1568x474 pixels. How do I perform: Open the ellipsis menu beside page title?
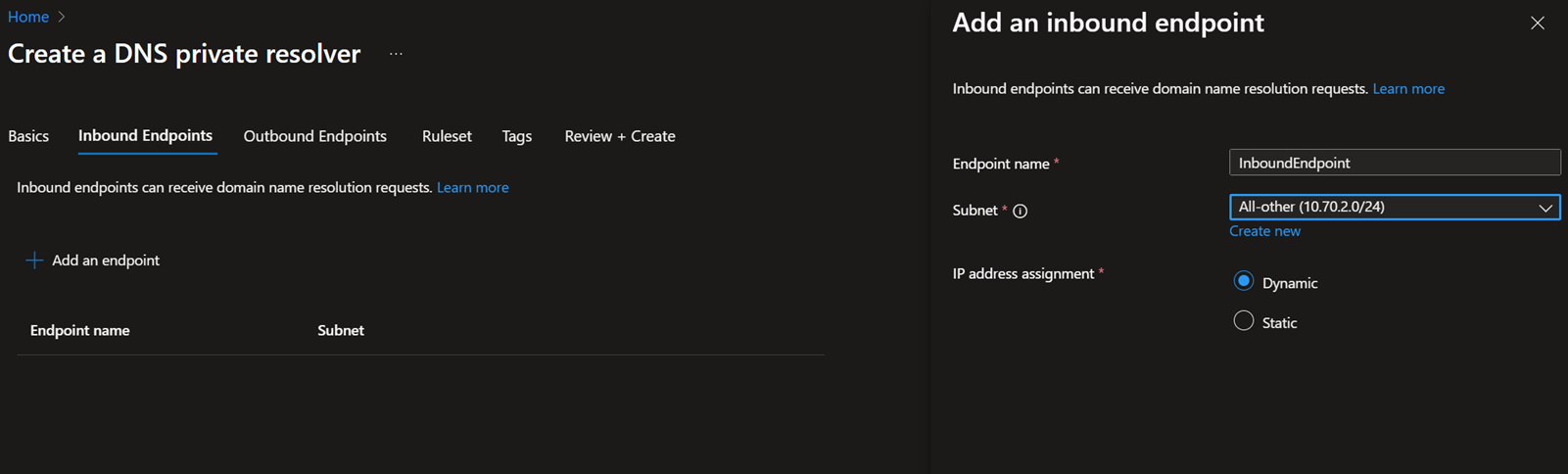(x=396, y=54)
